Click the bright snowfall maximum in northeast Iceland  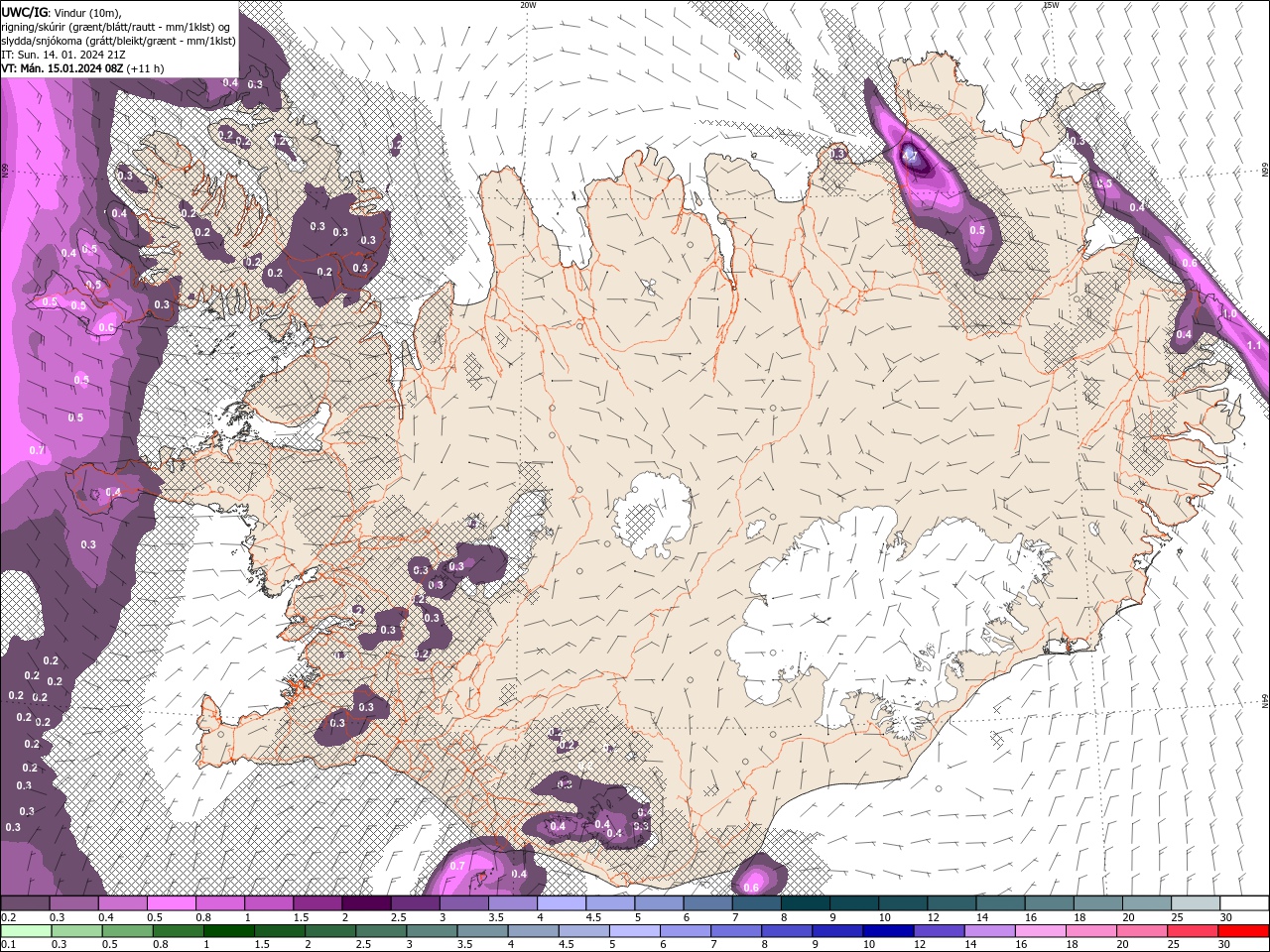(x=911, y=155)
